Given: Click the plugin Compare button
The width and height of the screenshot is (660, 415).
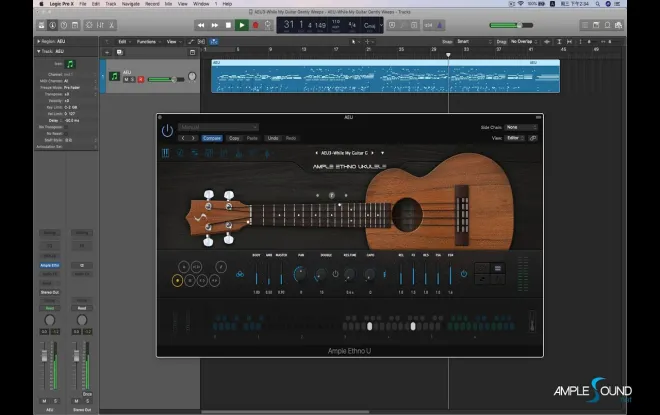Looking at the screenshot, I should 212,138.
